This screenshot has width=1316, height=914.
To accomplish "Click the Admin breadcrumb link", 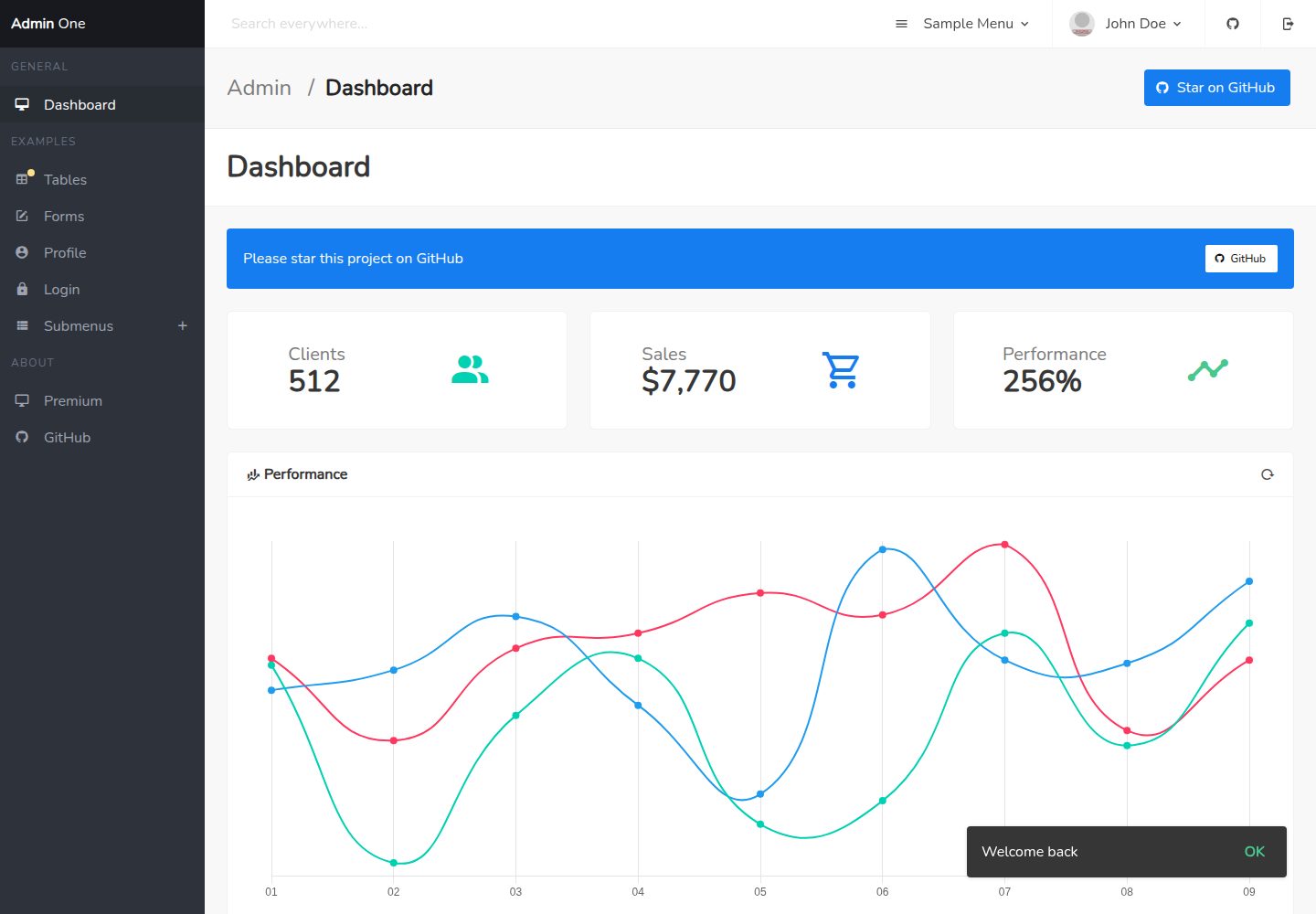I will click(260, 88).
